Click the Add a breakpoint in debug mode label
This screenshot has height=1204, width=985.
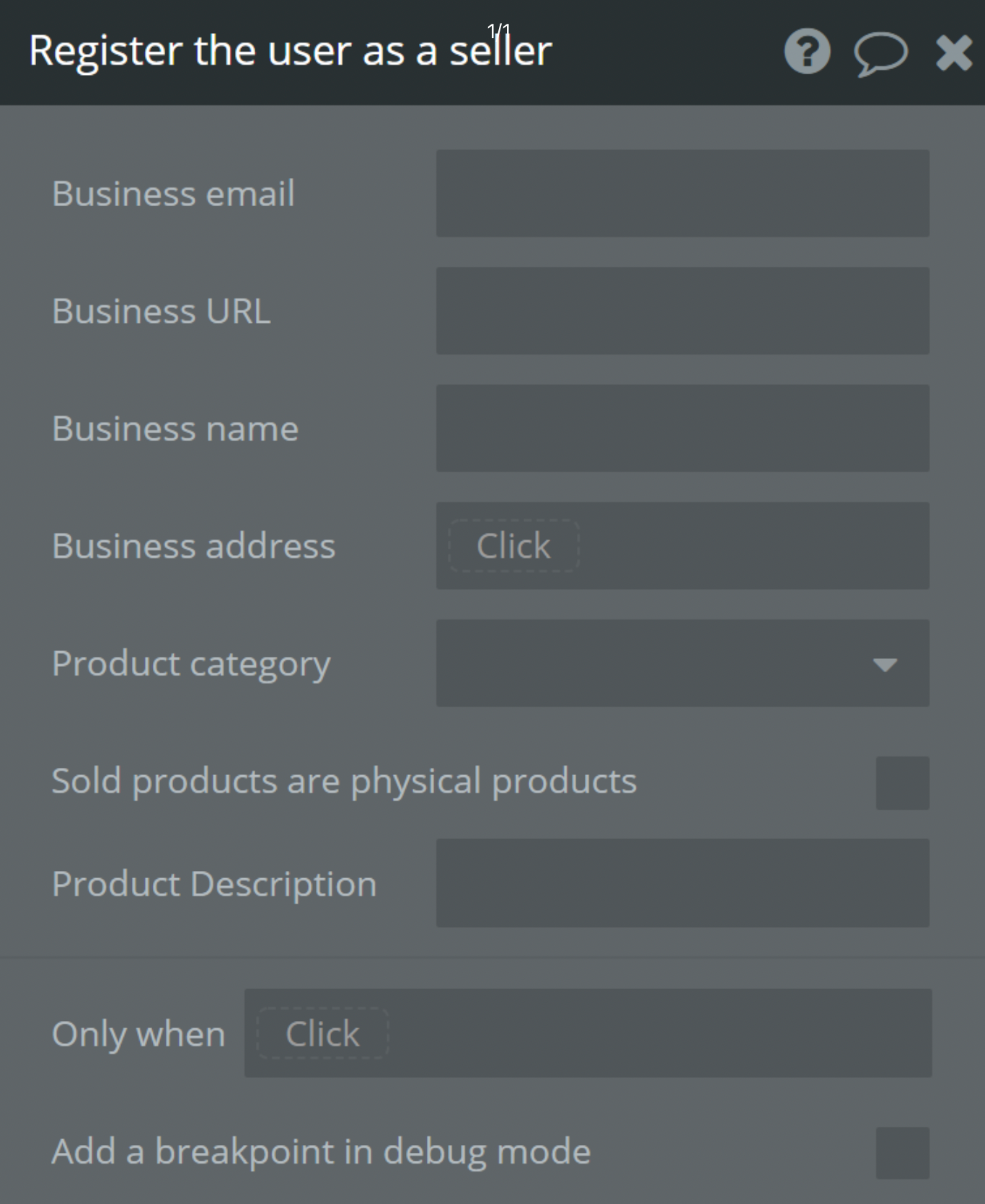click(321, 1151)
